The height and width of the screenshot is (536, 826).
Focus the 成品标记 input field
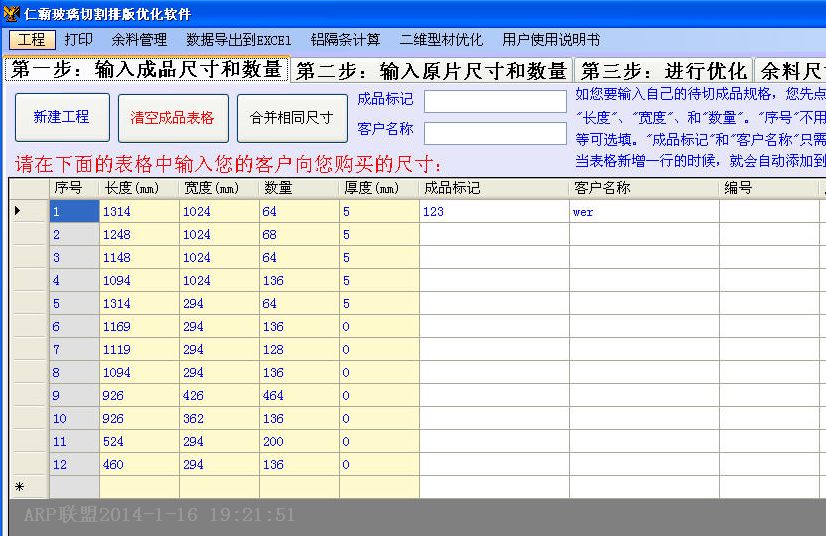click(x=495, y=101)
